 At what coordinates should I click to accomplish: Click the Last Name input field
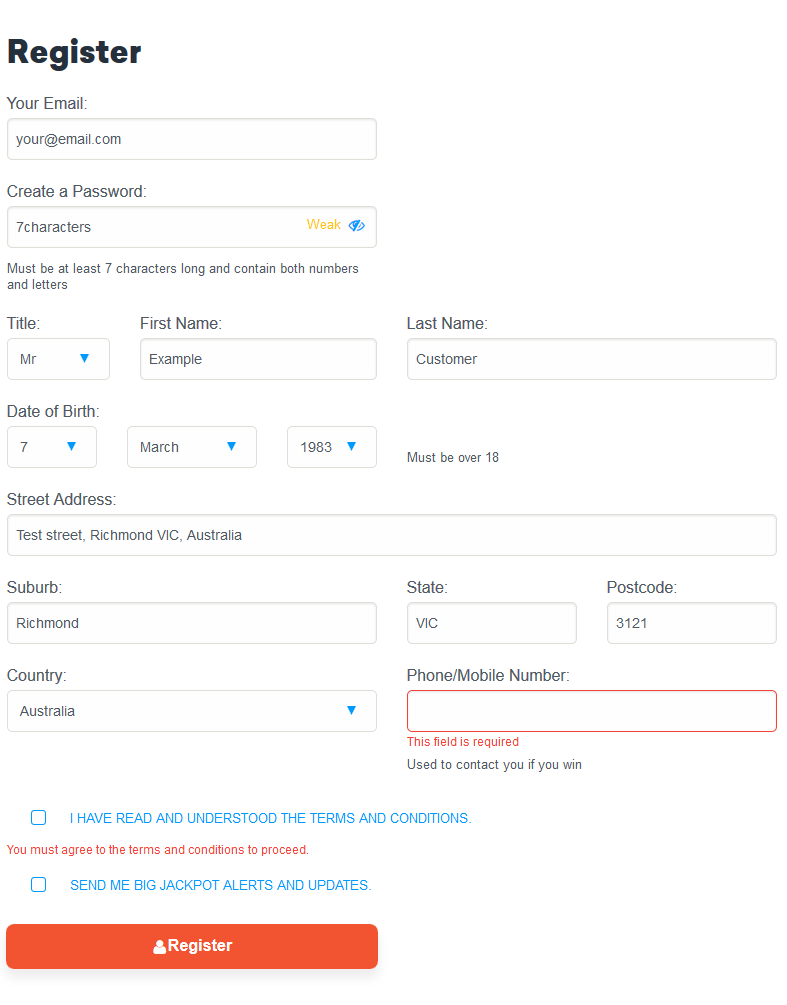click(x=592, y=359)
